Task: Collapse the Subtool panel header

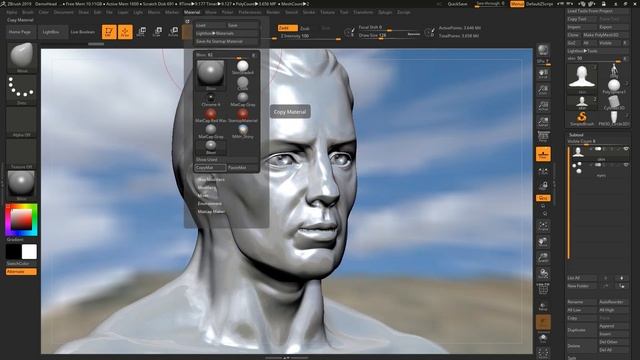Action: point(576,135)
